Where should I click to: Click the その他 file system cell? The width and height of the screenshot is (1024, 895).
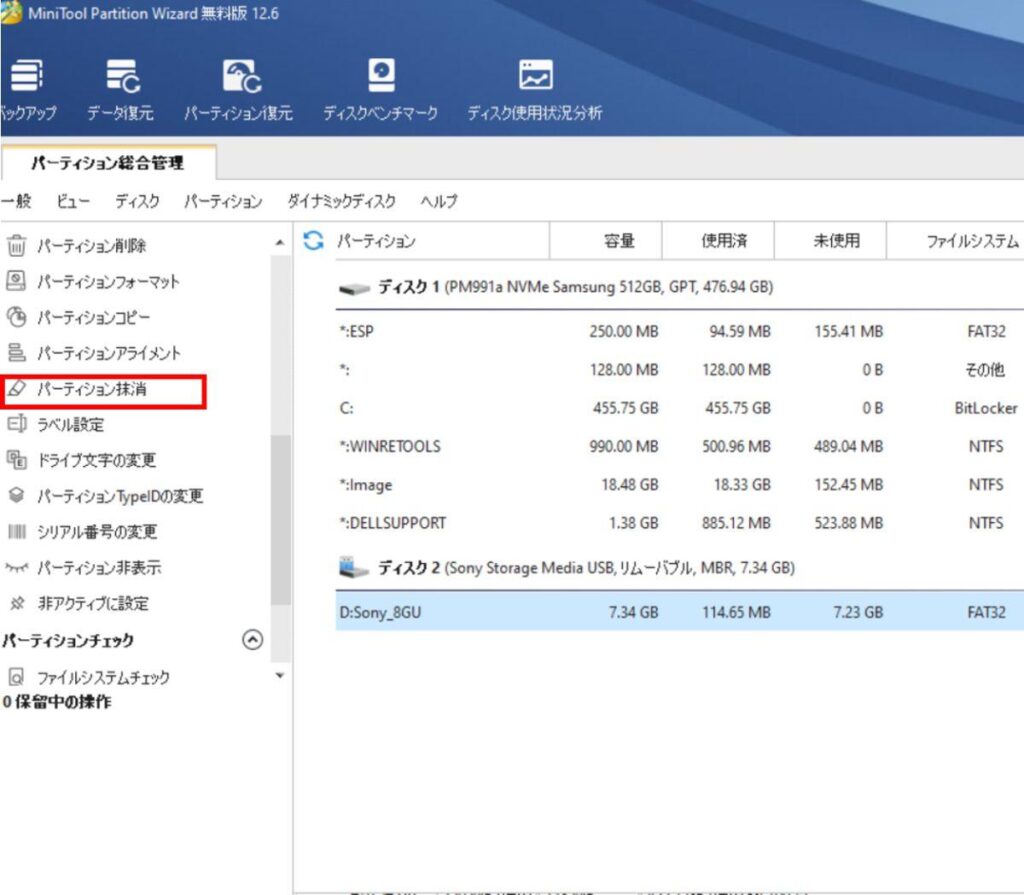point(985,370)
